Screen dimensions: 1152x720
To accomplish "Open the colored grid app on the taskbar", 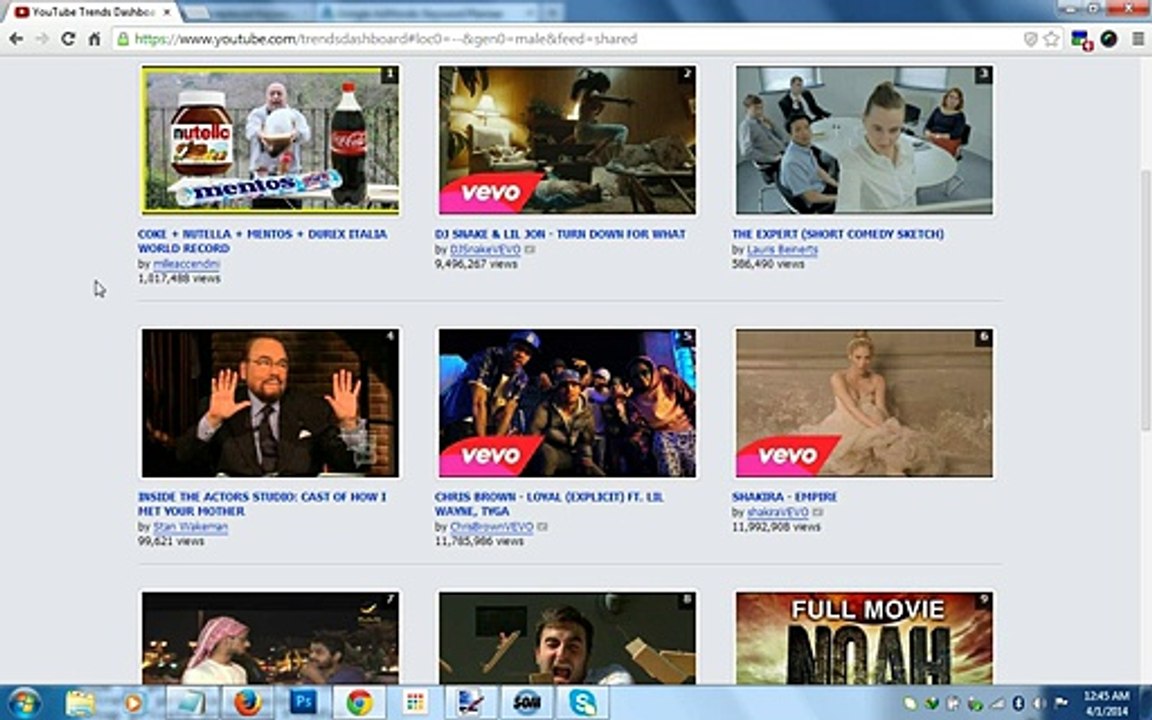I will click(x=415, y=703).
